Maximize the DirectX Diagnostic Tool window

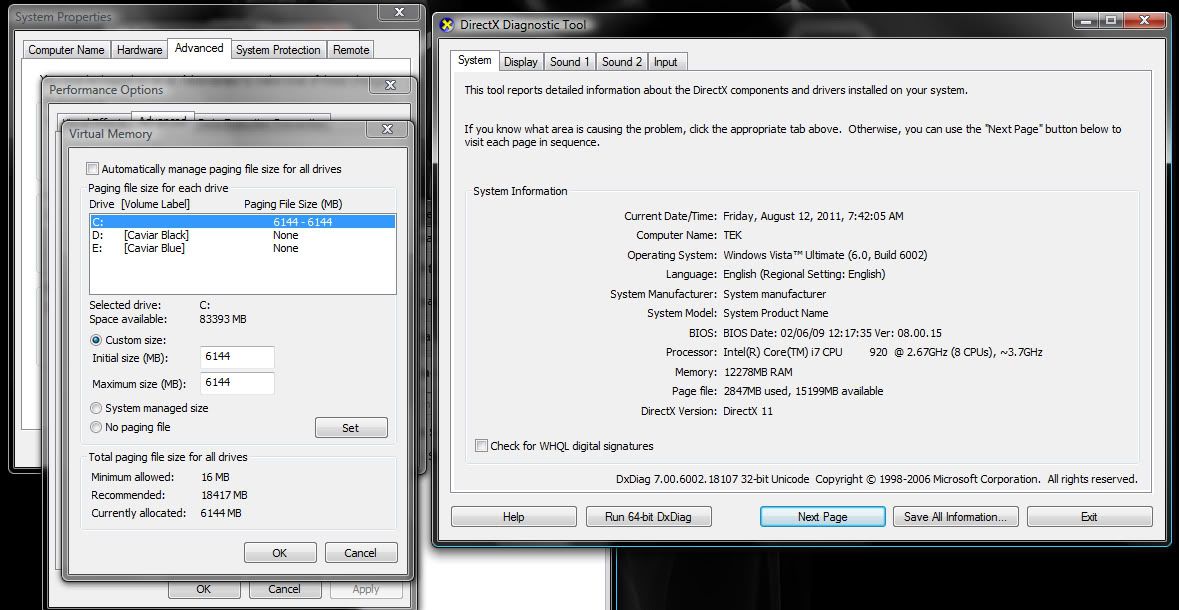point(1110,20)
